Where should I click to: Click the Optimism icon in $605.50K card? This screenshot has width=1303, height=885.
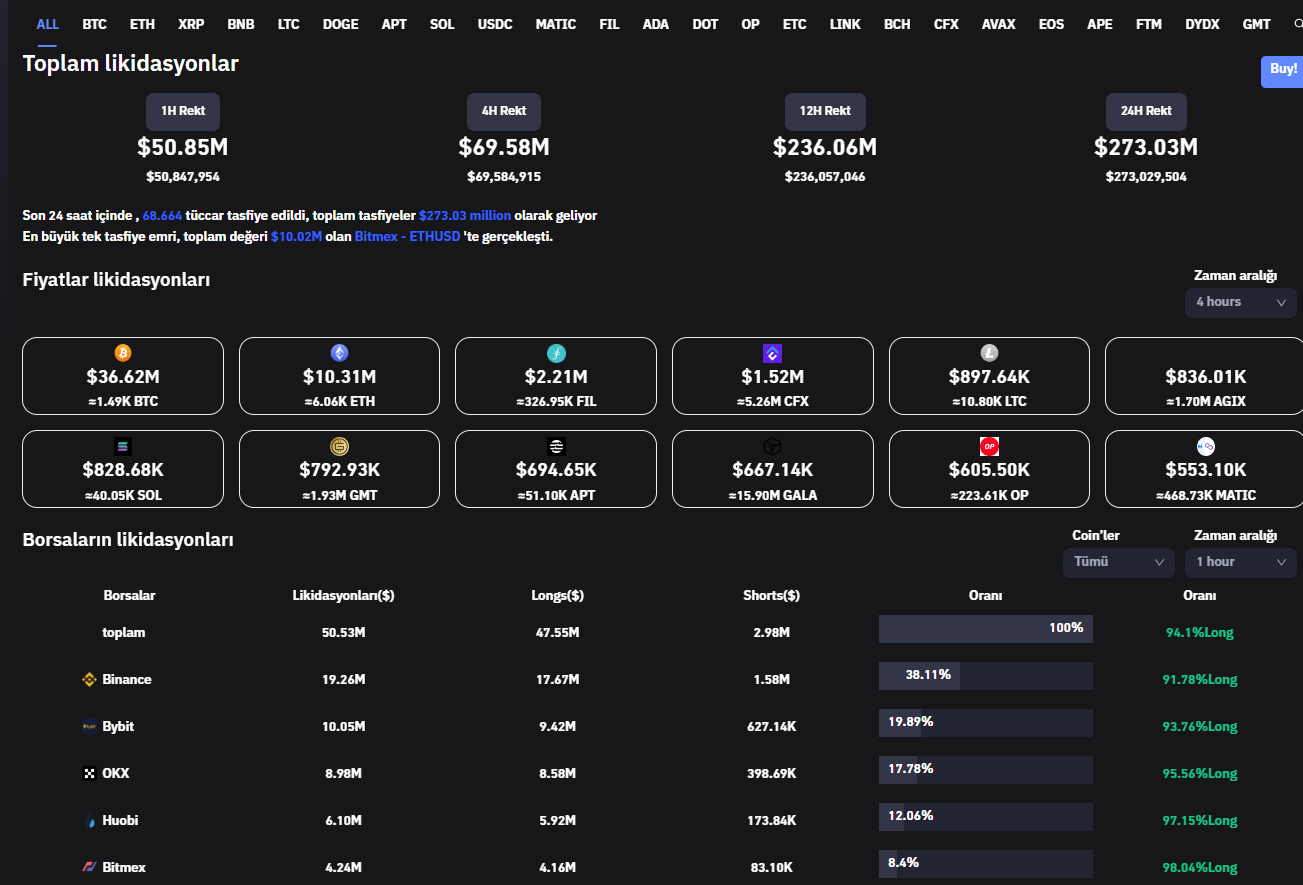(x=989, y=446)
